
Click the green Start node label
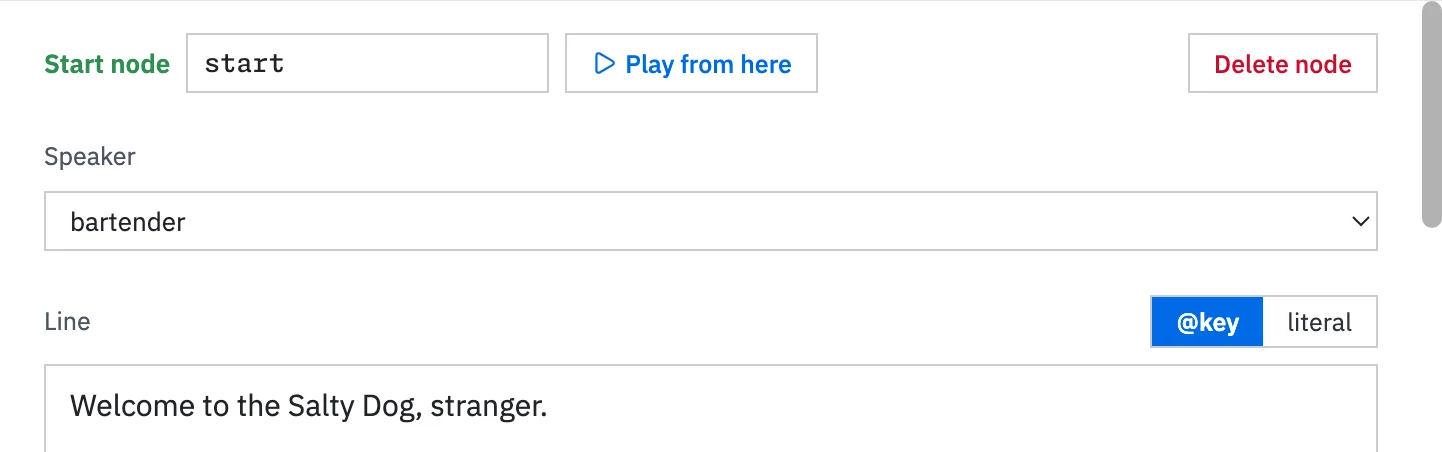(x=107, y=64)
